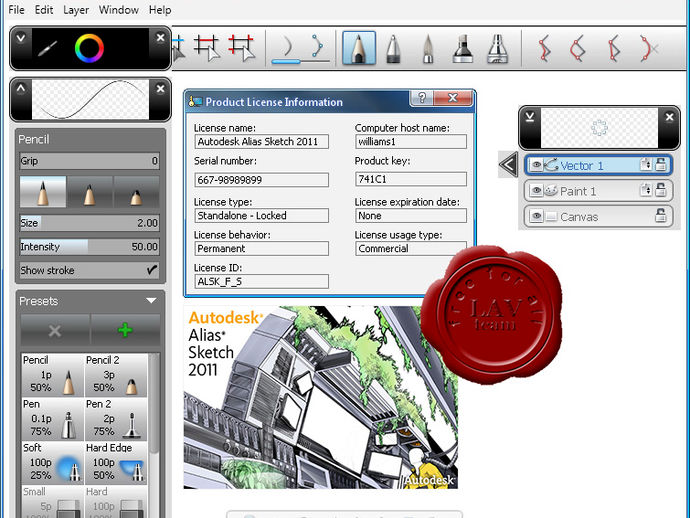Select the Pen 2 preset
Viewport: 690px width, 518px height.
[116, 419]
